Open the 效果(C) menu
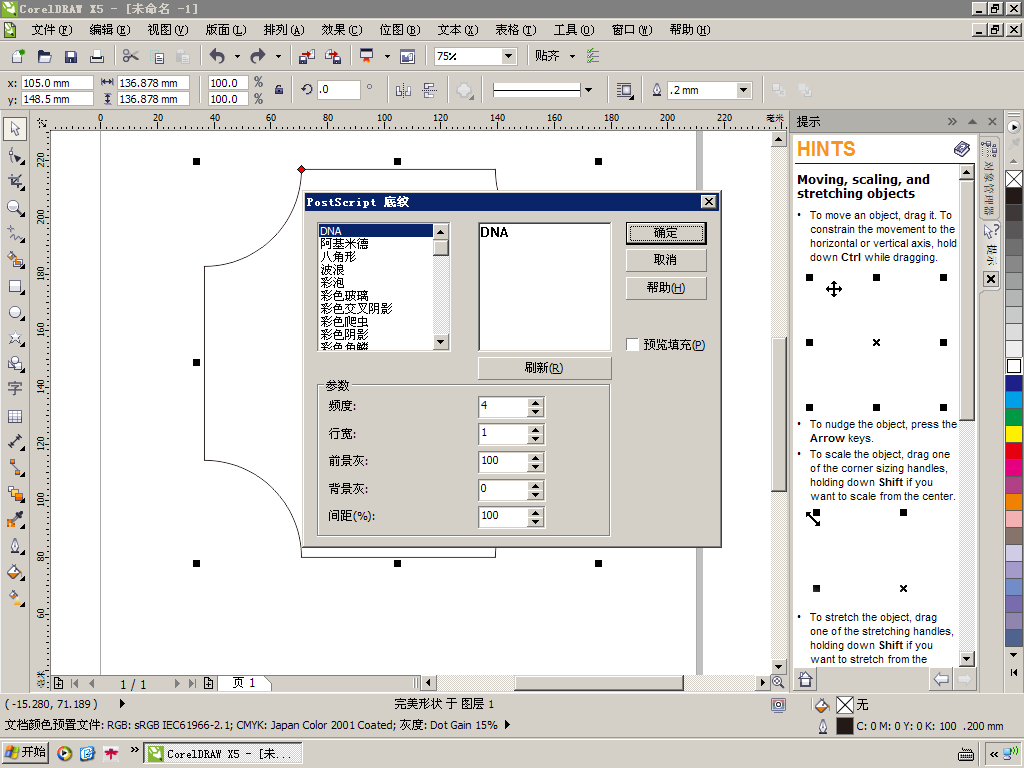The width and height of the screenshot is (1024, 768). pos(342,30)
